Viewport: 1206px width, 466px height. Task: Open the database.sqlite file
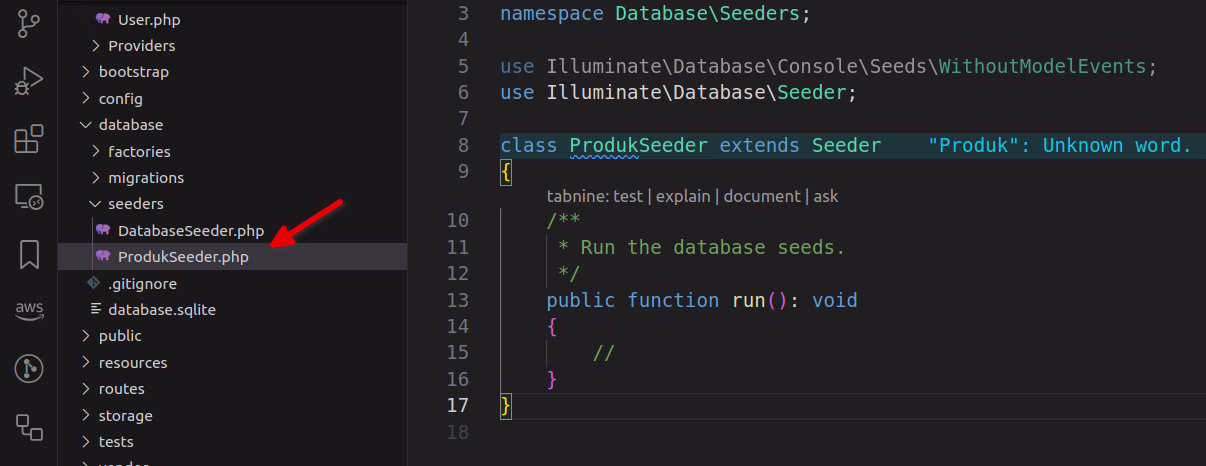click(x=161, y=310)
